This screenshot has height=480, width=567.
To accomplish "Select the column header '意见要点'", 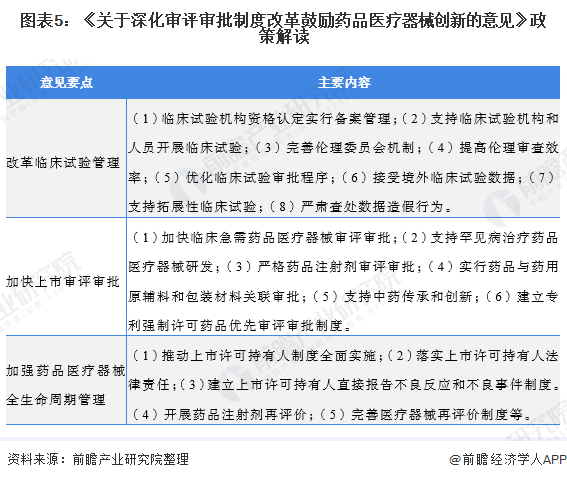I will tap(66, 82).
